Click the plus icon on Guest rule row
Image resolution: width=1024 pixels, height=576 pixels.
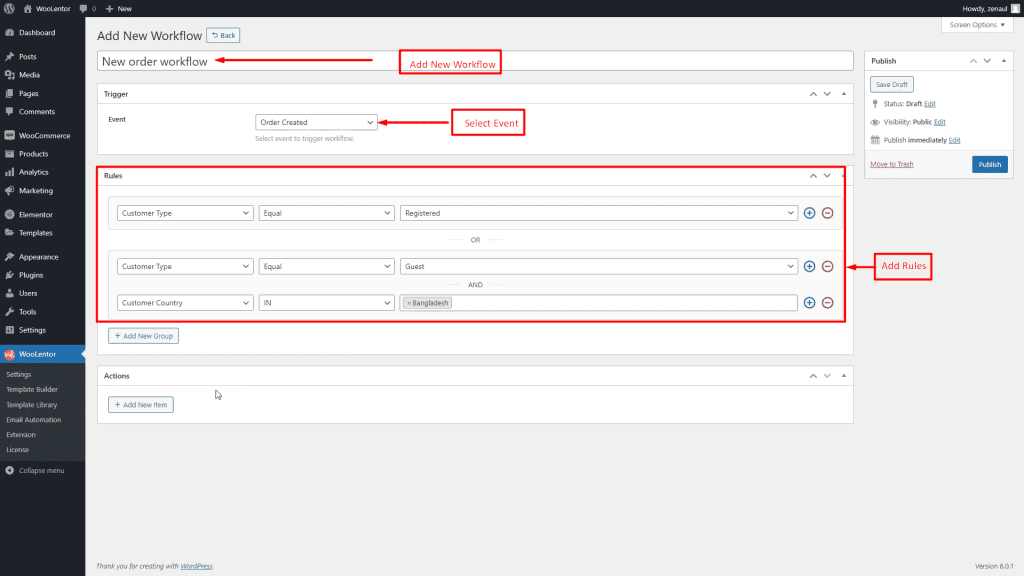click(x=809, y=266)
